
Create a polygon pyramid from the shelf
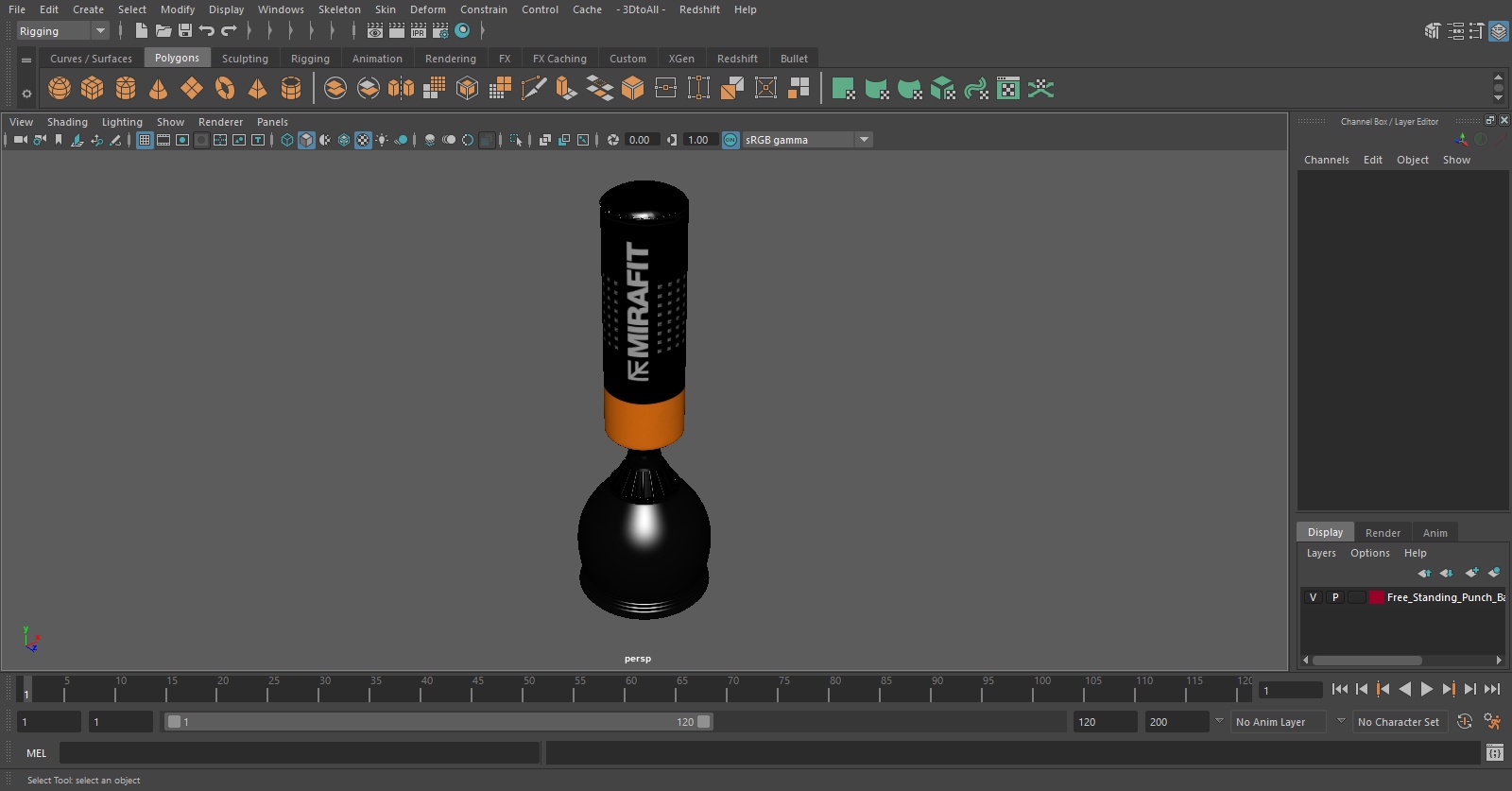(258, 89)
